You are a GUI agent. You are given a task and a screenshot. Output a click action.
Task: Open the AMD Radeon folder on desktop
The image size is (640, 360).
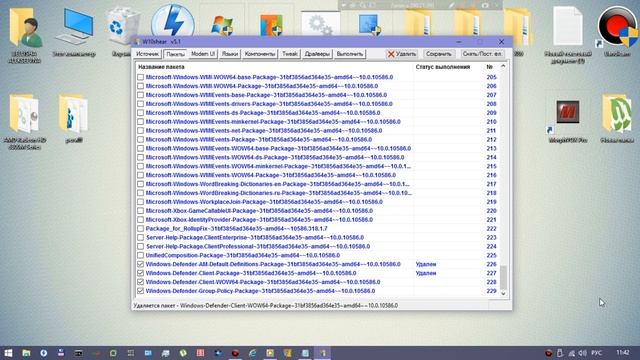click(24, 122)
